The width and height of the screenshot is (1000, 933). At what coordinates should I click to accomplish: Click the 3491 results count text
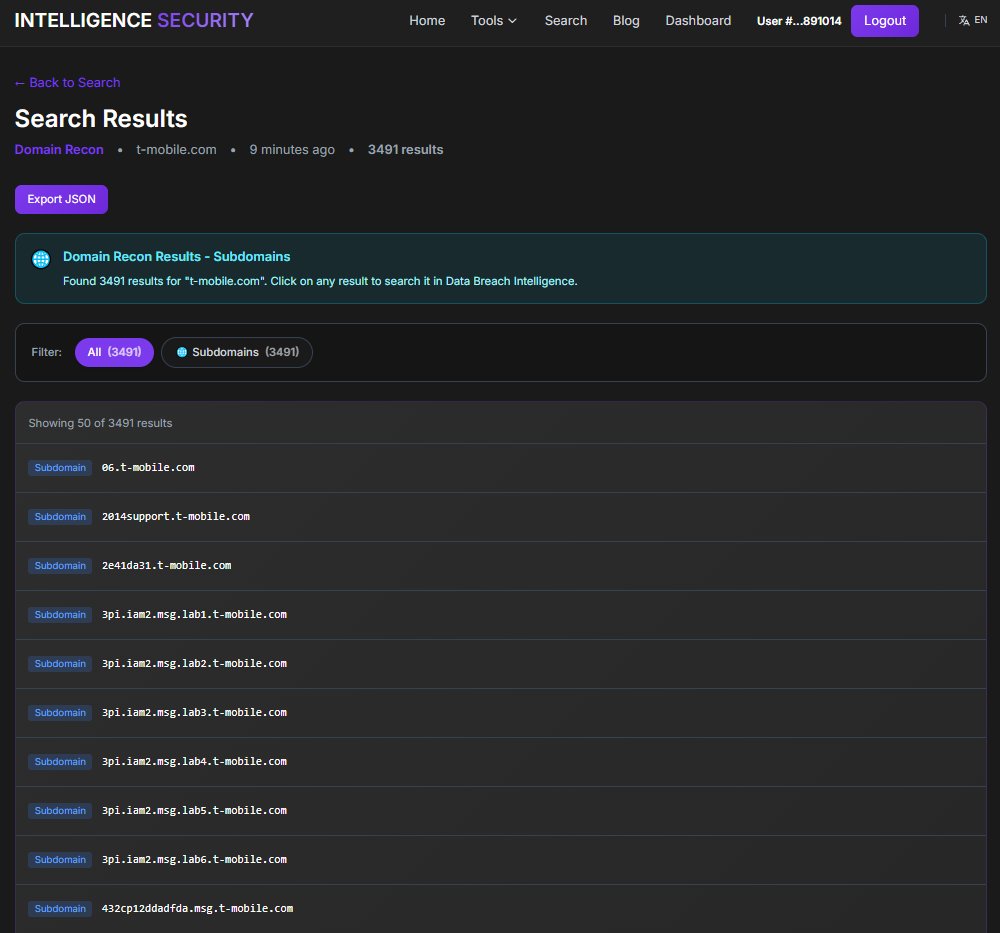405,149
